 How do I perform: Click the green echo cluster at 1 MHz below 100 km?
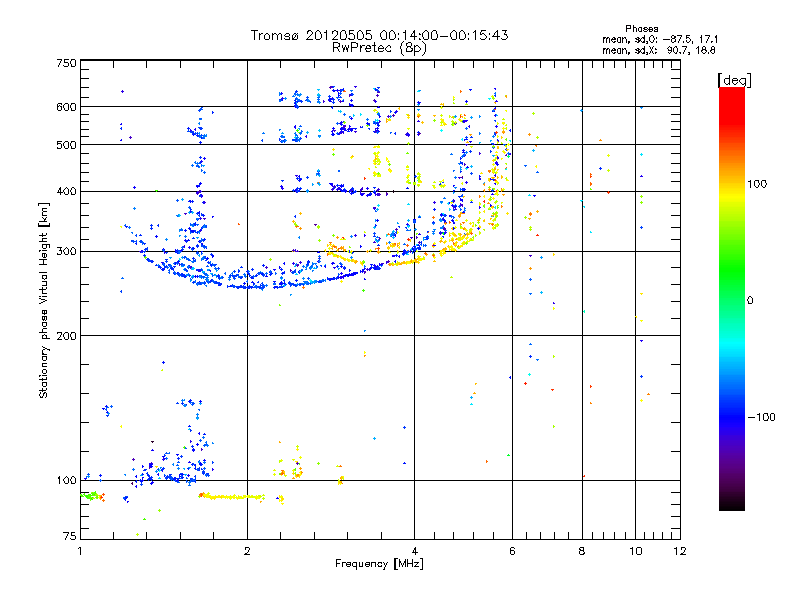click(90, 495)
